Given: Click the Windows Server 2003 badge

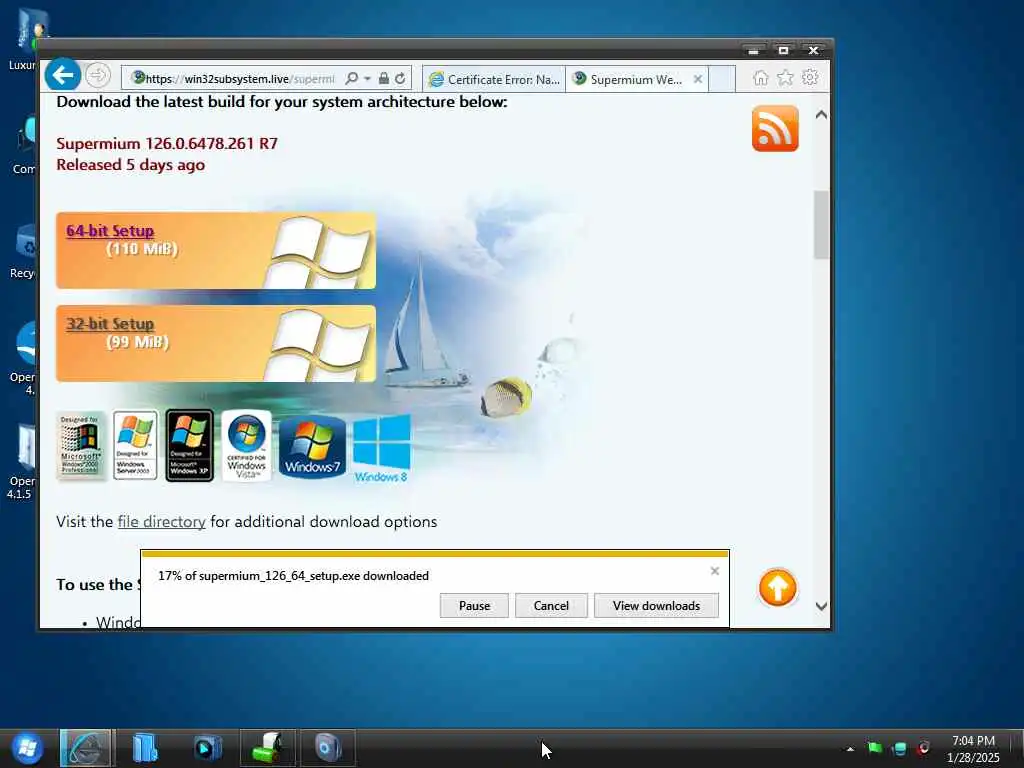Looking at the screenshot, I should (135, 445).
